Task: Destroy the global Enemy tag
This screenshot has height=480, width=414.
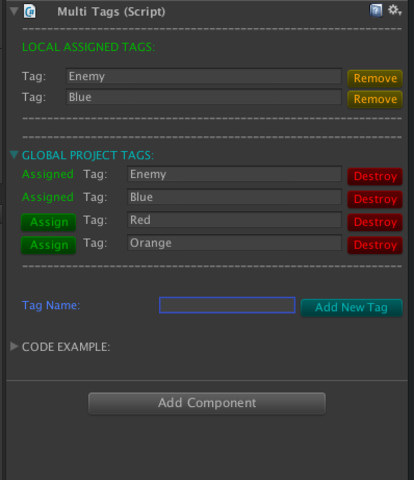Action: point(375,176)
